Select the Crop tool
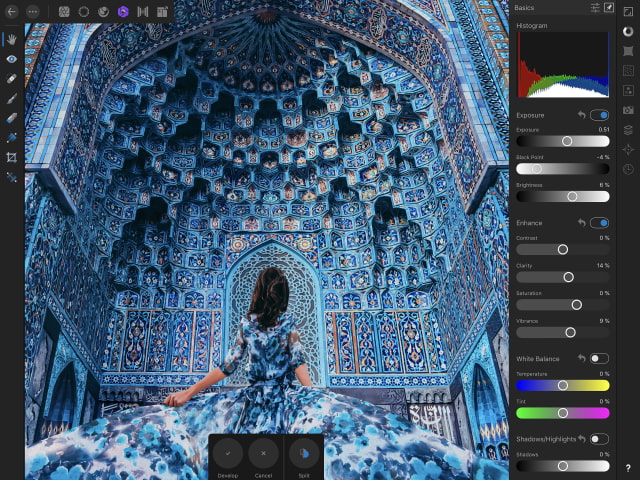This screenshot has height=480, width=640. (12, 157)
